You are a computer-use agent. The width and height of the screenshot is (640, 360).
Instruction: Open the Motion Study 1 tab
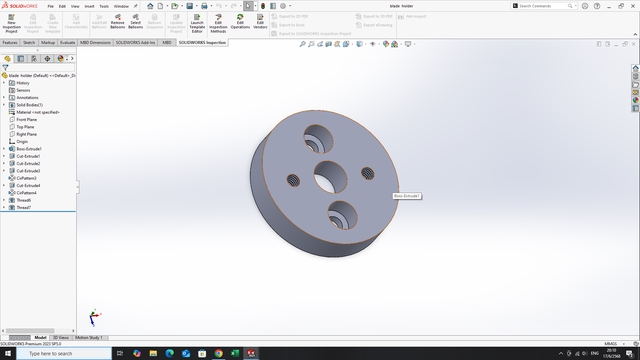coord(89,338)
